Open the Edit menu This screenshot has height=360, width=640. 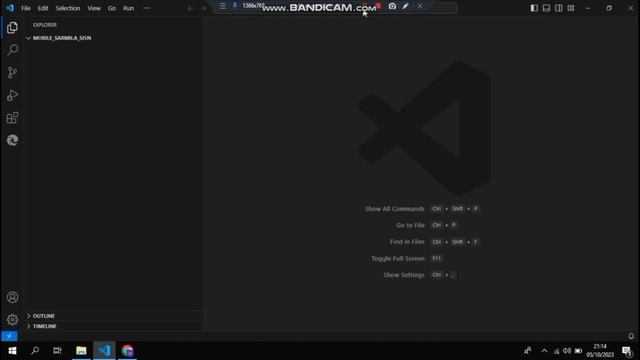[43, 8]
